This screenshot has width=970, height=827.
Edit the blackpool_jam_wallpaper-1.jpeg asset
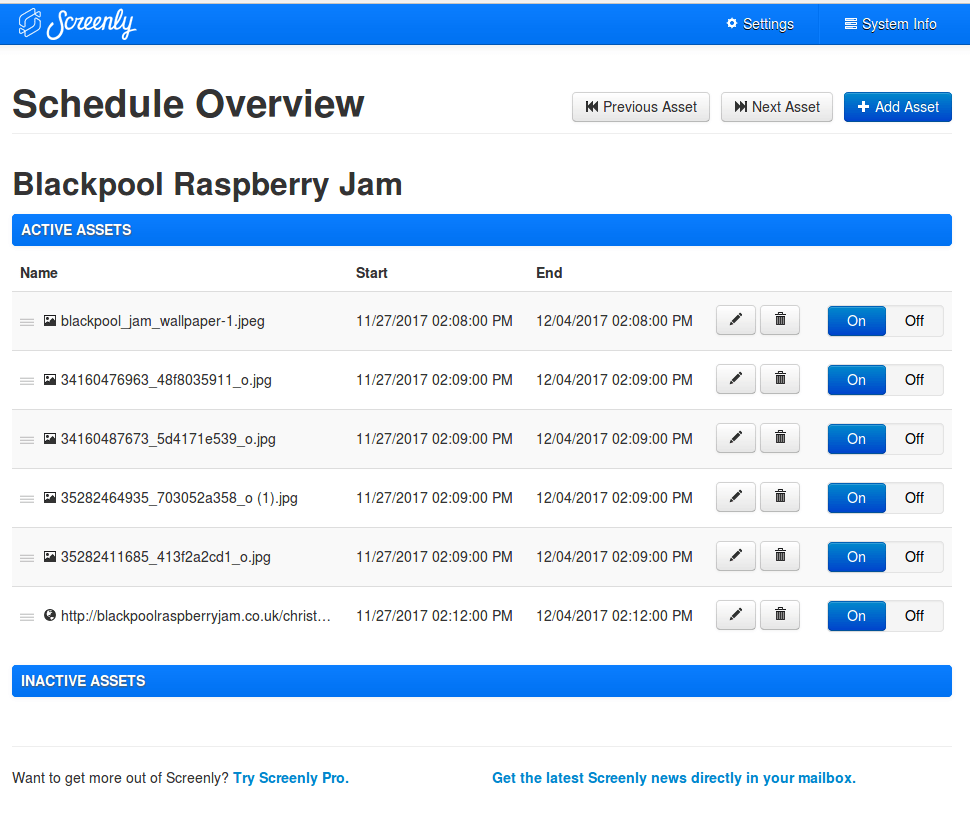[x=735, y=320]
